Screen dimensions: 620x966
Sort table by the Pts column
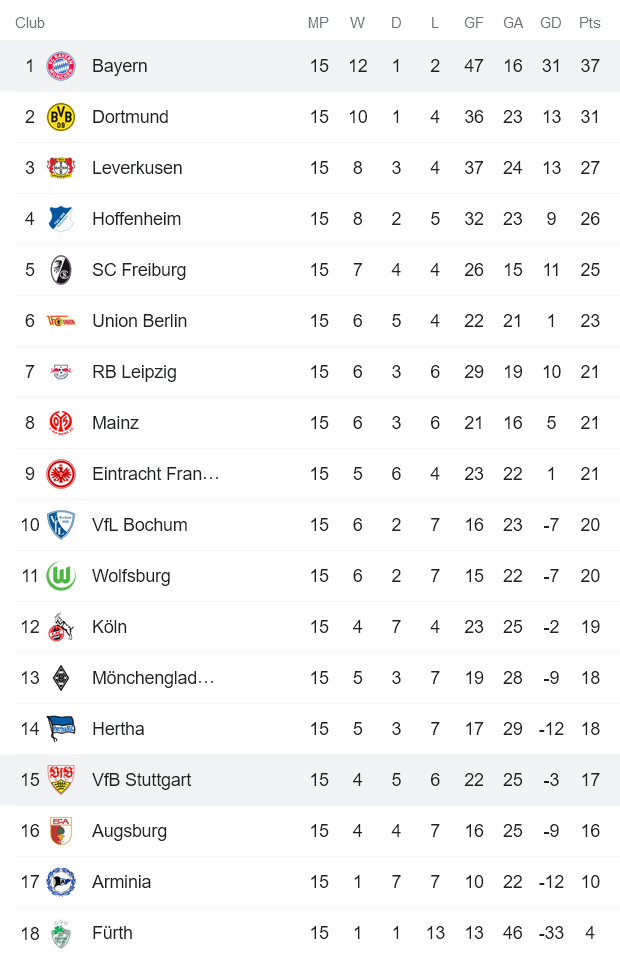click(x=590, y=22)
